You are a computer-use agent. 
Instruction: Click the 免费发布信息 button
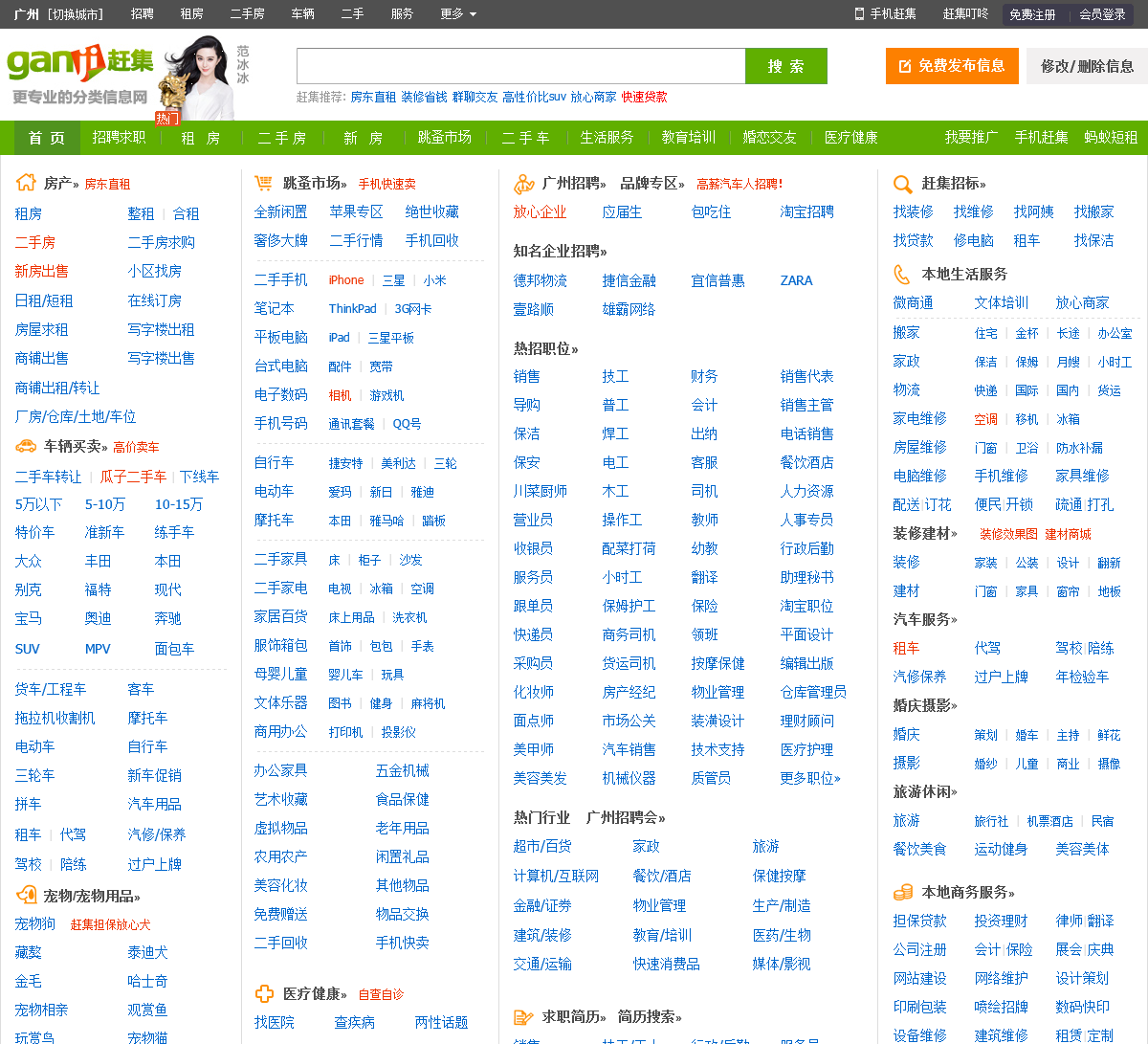(x=950, y=66)
